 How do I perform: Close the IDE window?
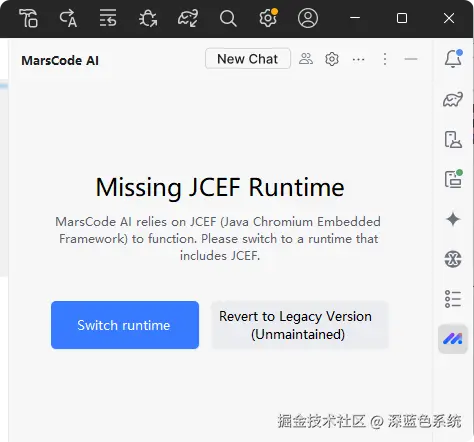(x=449, y=18)
